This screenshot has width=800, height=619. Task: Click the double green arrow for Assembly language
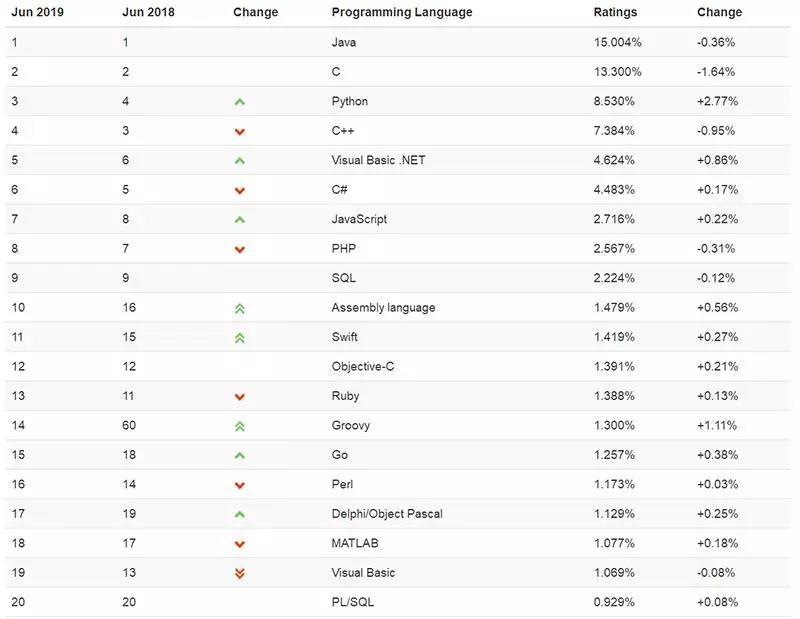pos(240,308)
